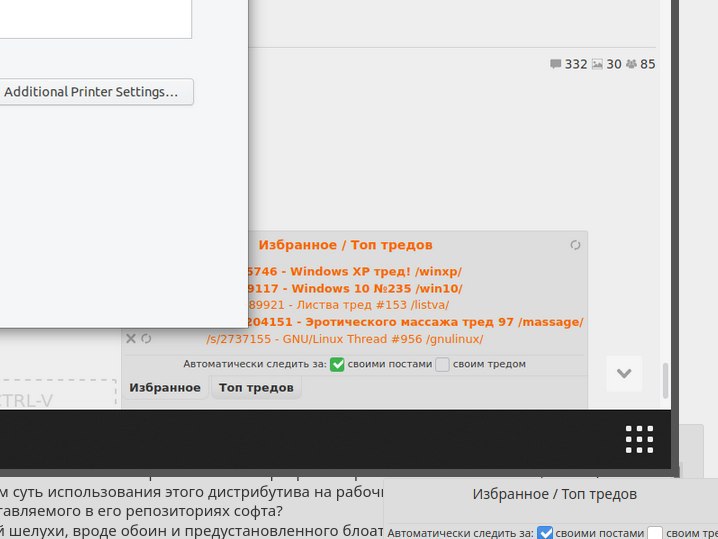
Task: Switch to Избранное tab
Action: [165, 387]
